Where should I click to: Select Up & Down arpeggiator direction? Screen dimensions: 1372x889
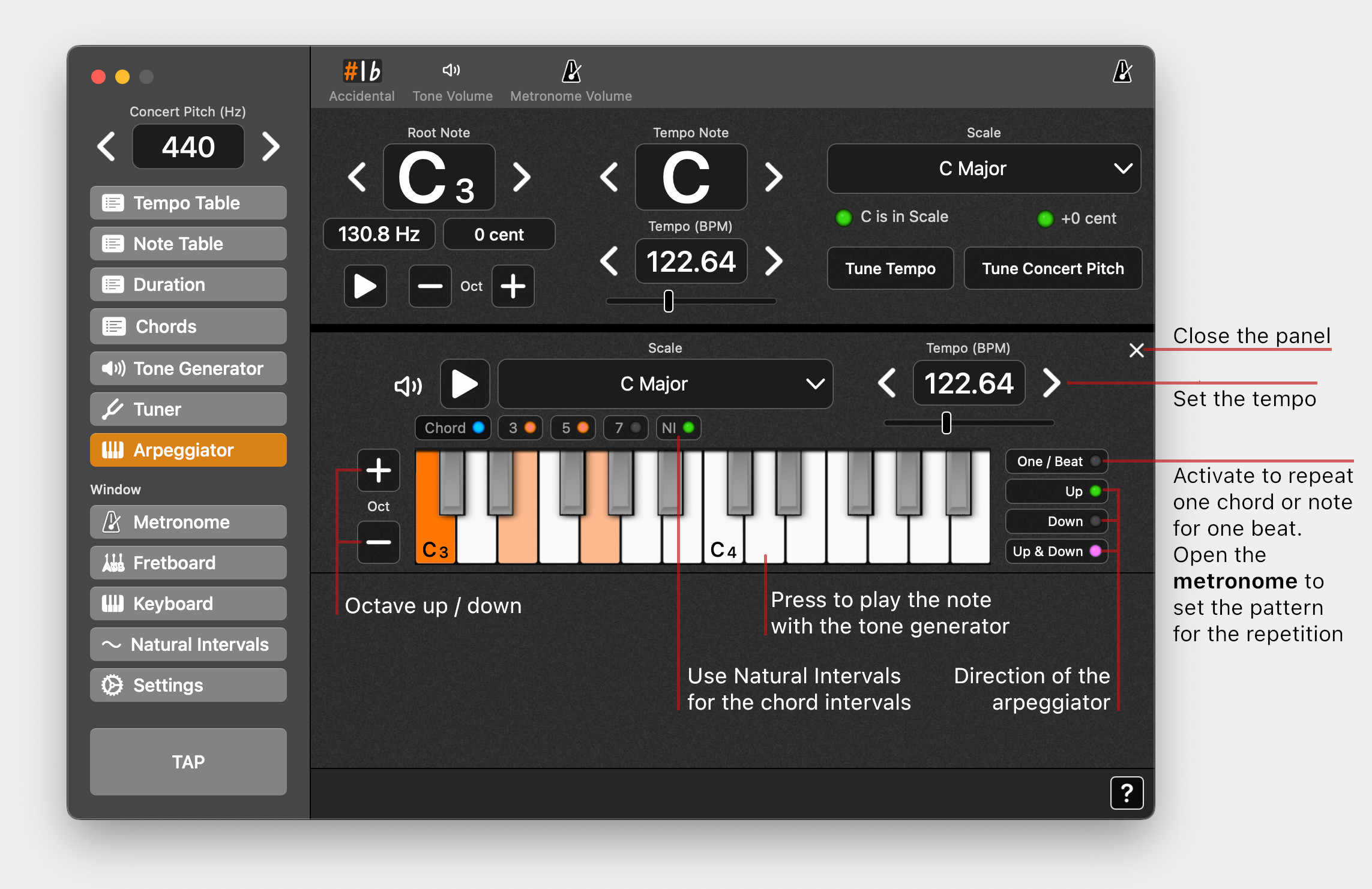click(x=1057, y=551)
